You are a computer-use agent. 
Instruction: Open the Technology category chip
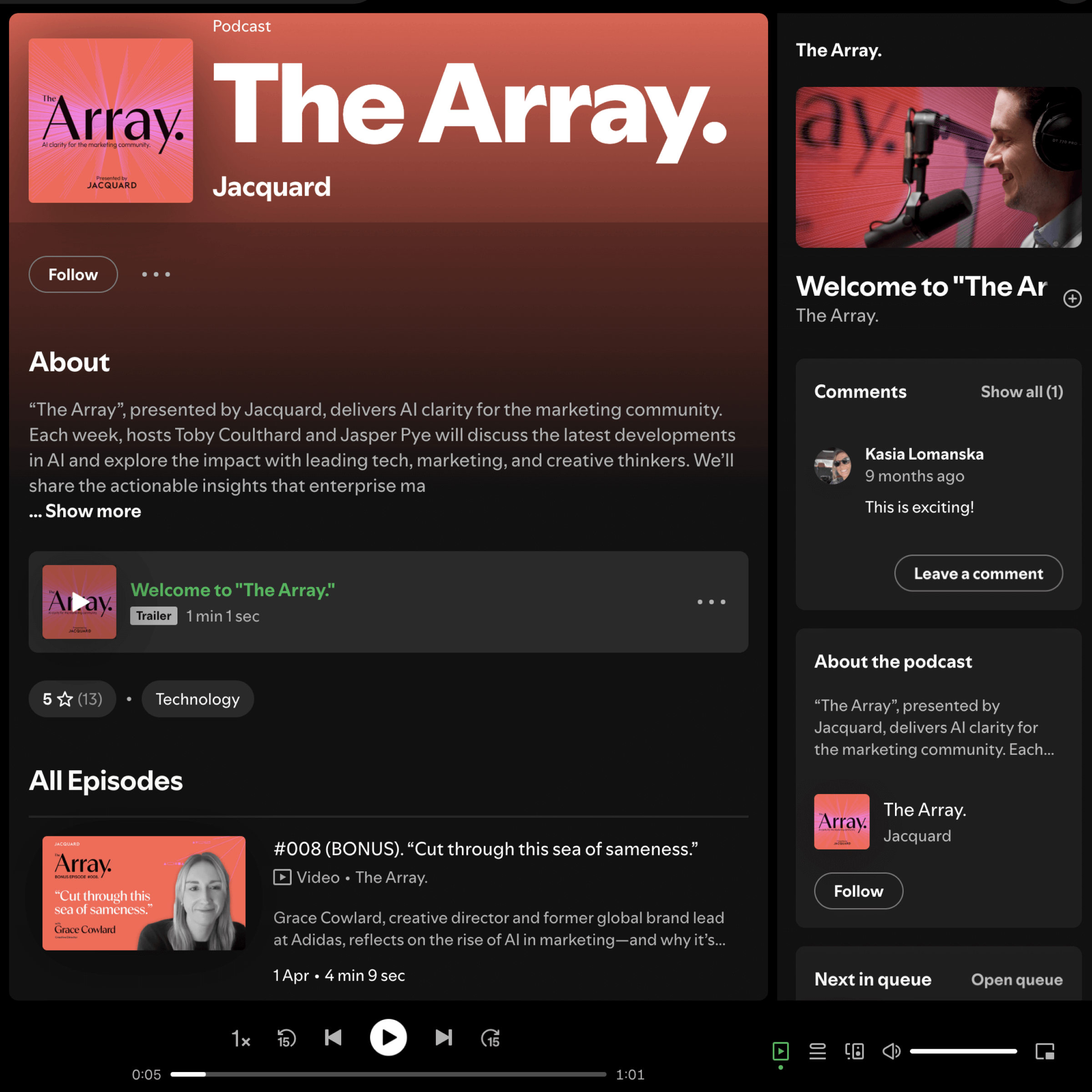197,699
